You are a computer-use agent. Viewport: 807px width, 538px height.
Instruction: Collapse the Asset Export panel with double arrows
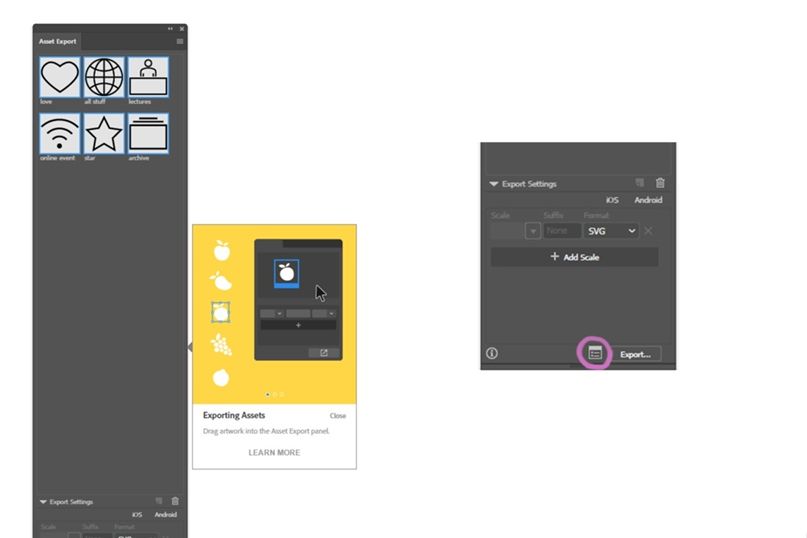pos(170,29)
